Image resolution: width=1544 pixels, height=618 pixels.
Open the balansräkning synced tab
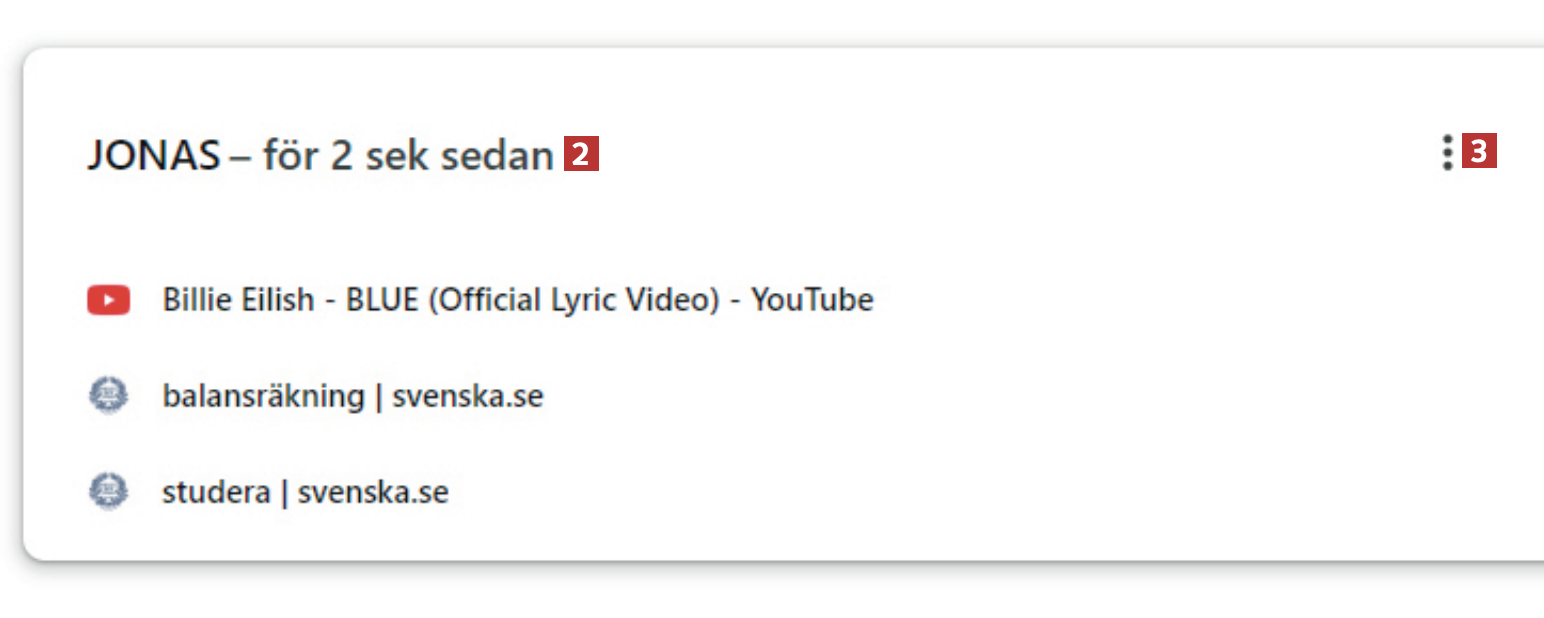coord(352,397)
